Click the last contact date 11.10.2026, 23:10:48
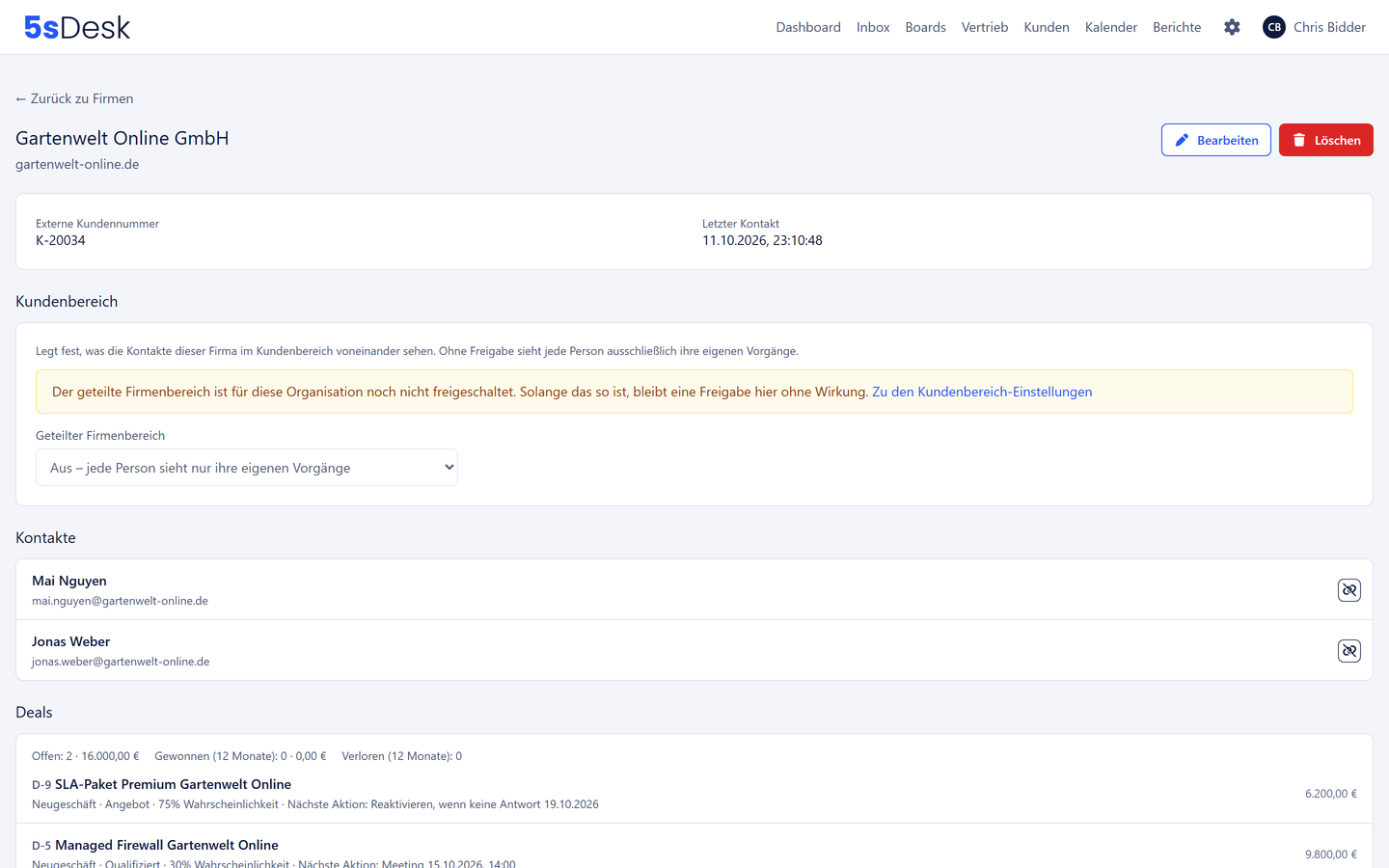 762,240
